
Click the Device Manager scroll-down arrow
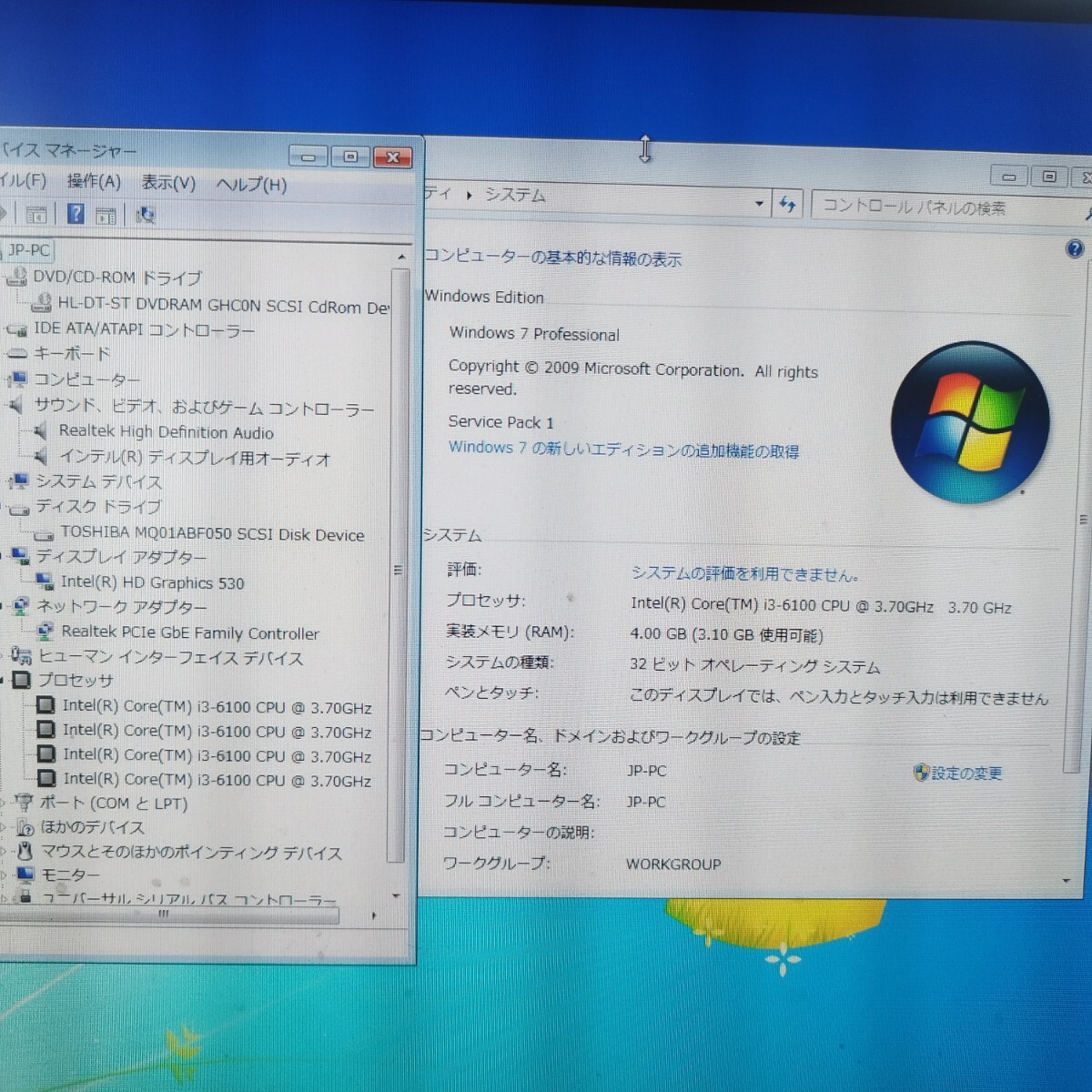[396, 895]
